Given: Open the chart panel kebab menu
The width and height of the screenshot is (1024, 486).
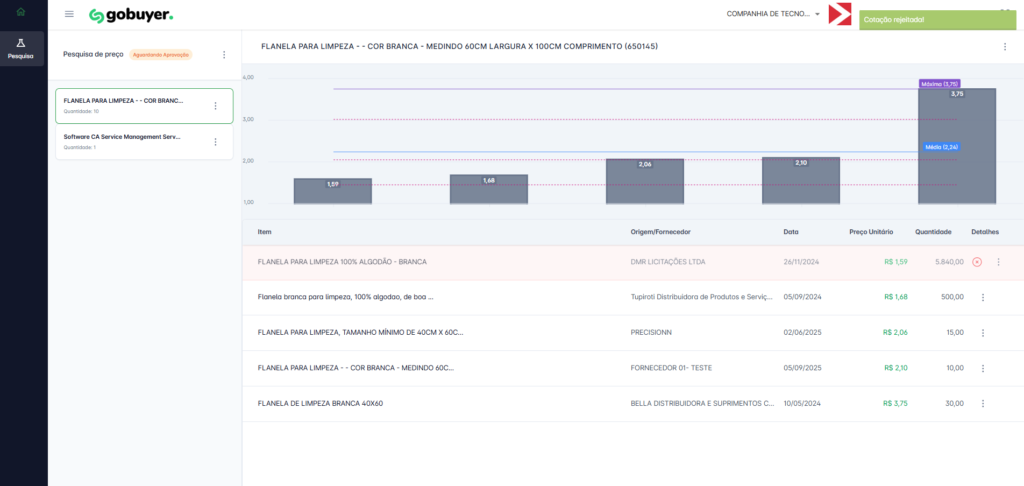Looking at the screenshot, I should (1004, 47).
